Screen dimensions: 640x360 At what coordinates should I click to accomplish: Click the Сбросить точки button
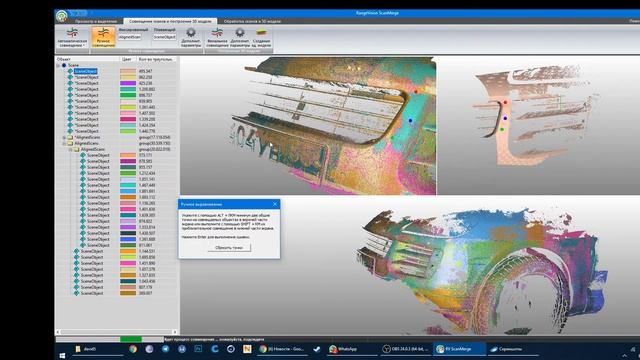(x=229, y=247)
